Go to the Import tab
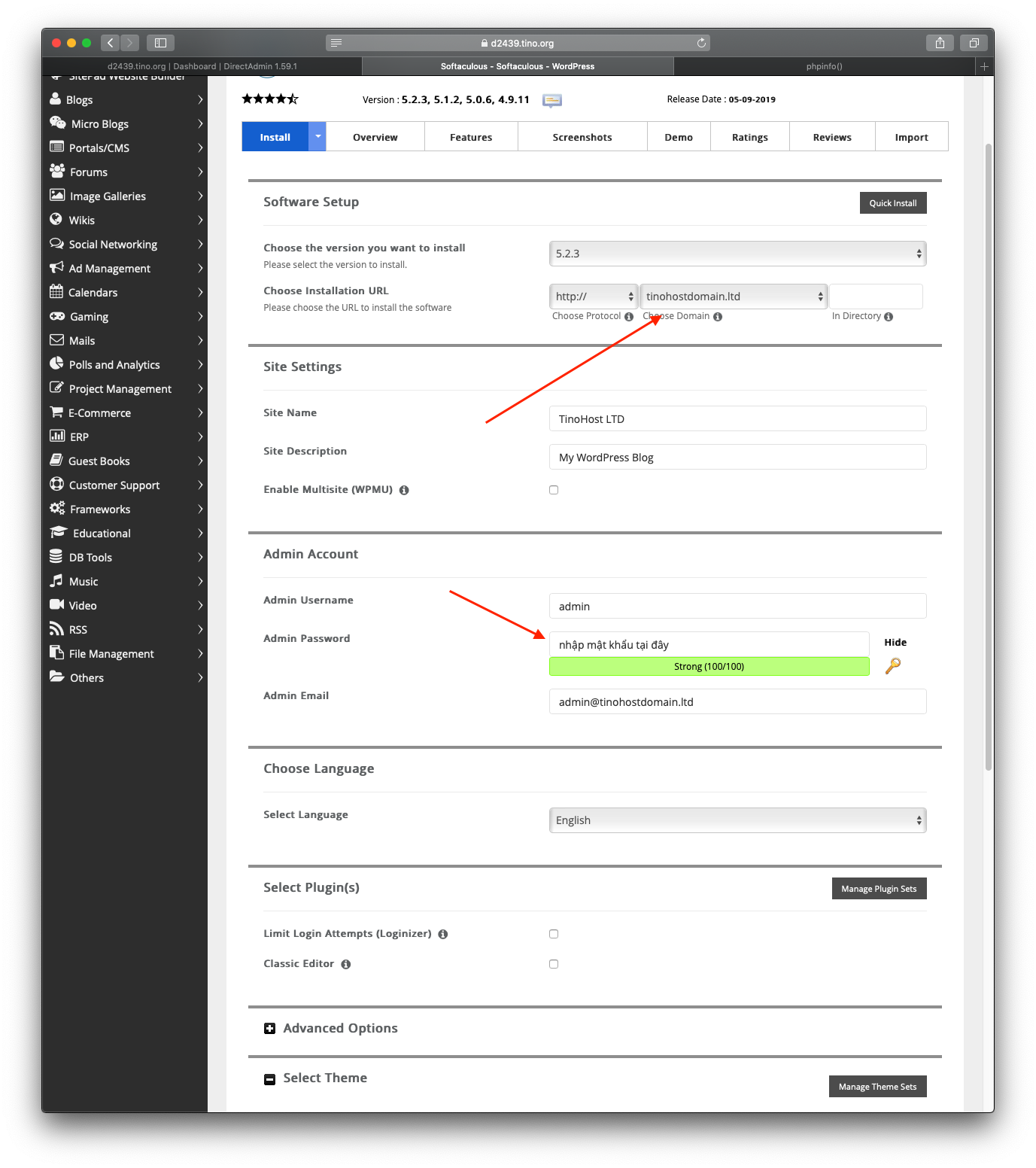 point(912,137)
